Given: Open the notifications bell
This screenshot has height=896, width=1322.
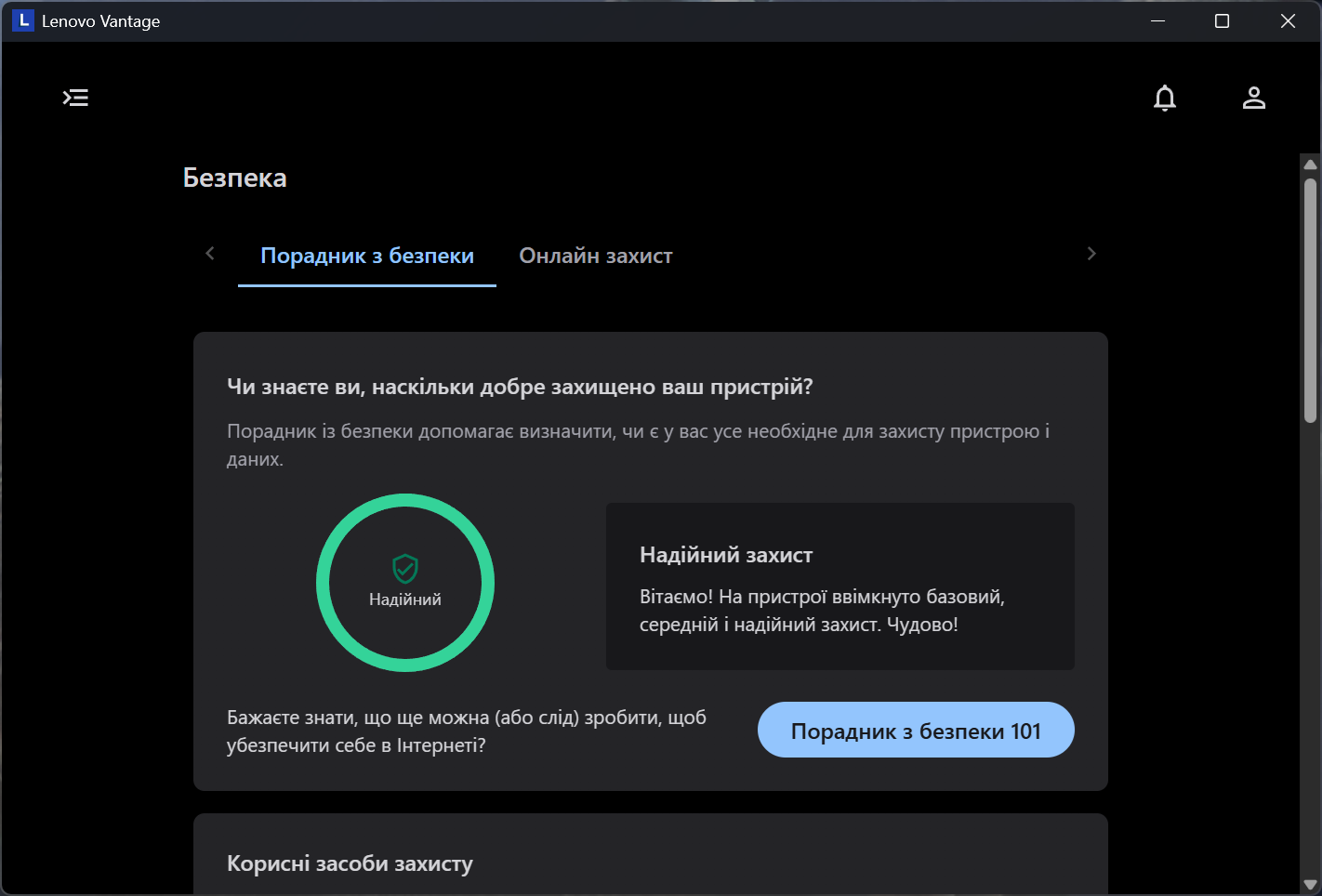Looking at the screenshot, I should [1165, 98].
